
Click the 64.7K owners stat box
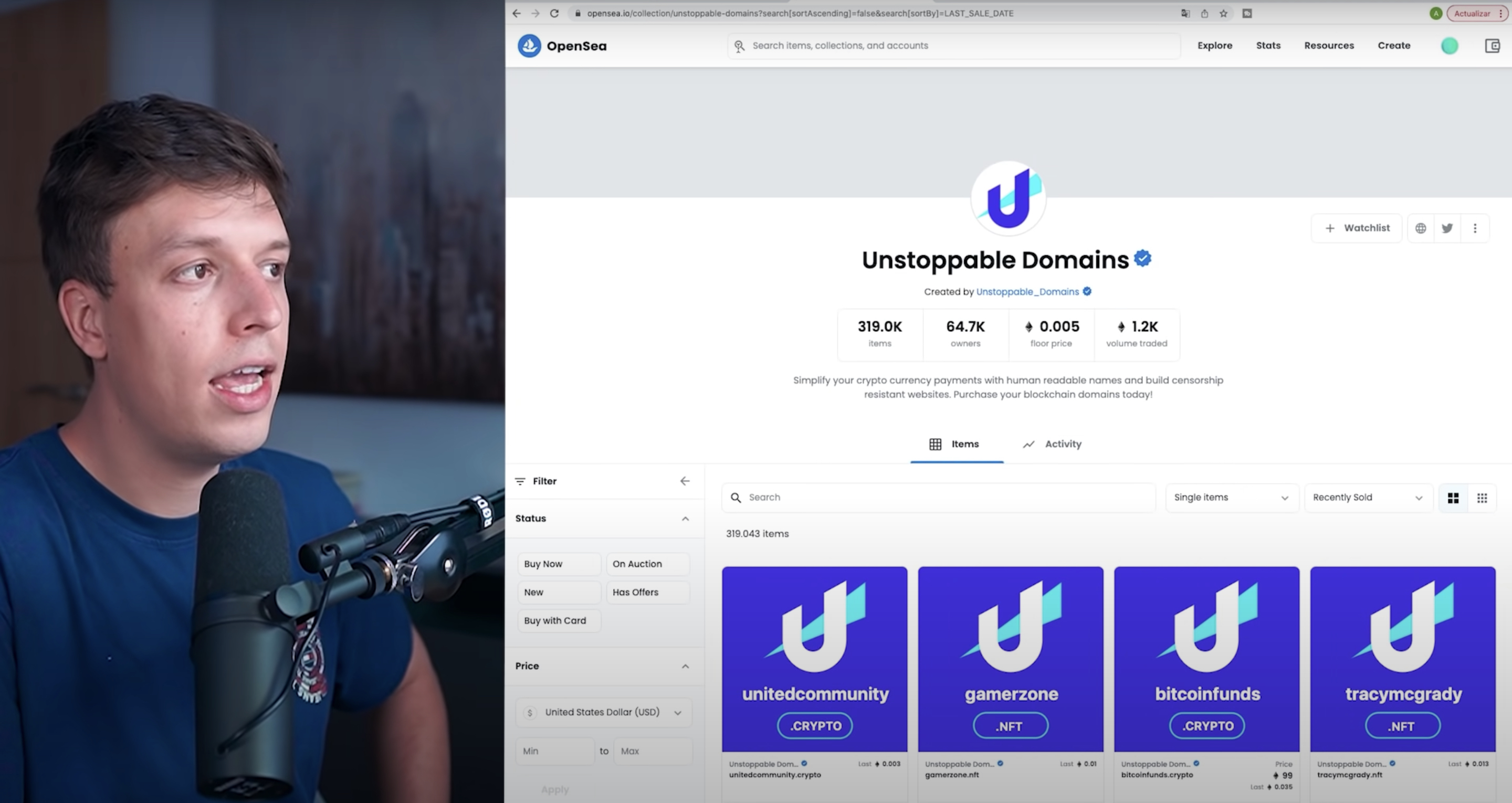pos(965,335)
